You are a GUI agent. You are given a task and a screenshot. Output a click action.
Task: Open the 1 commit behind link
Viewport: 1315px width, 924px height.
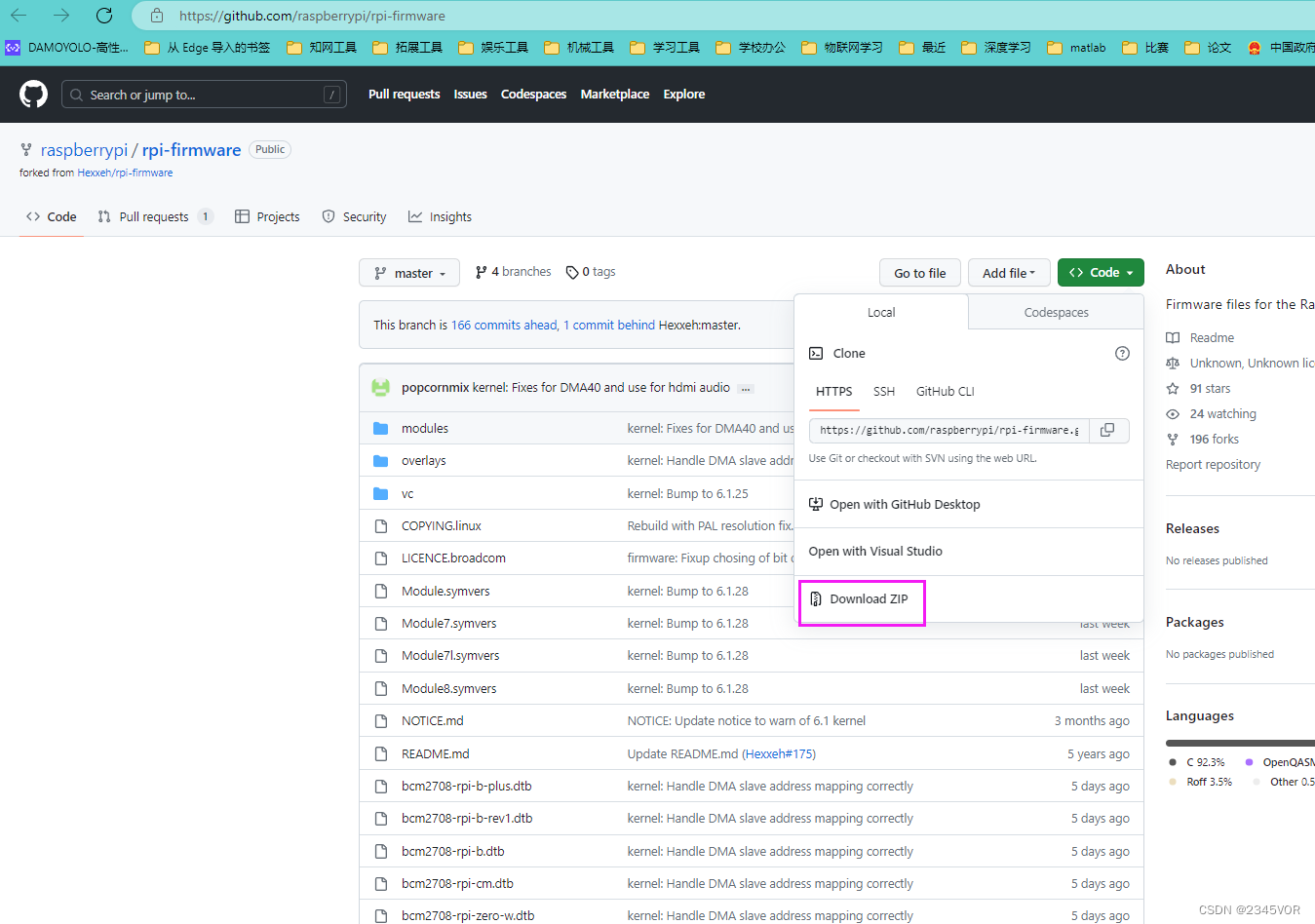[609, 325]
